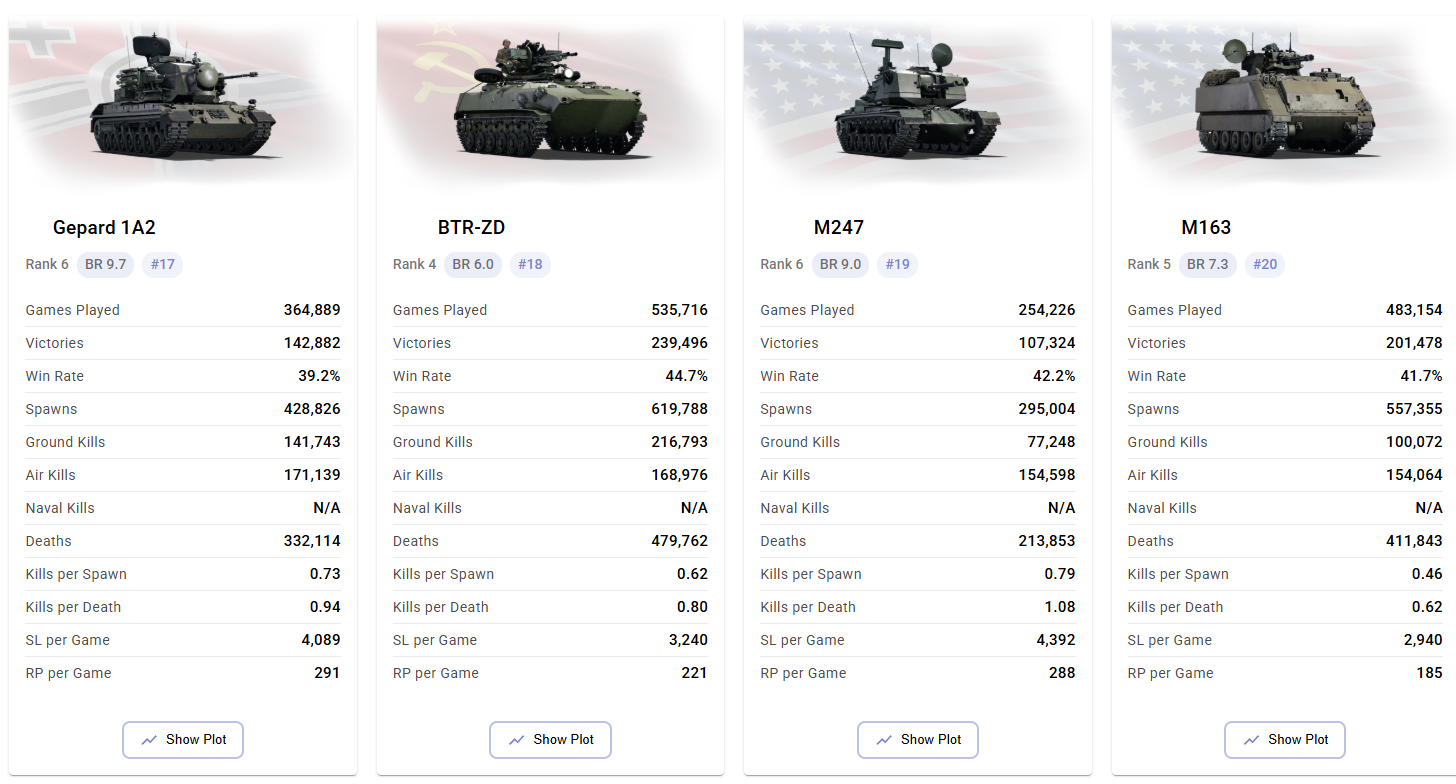Viewport: 1456px width, 784px height.
Task: Click the M163 vehicle name
Action: pyautogui.click(x=1206, y=228)
